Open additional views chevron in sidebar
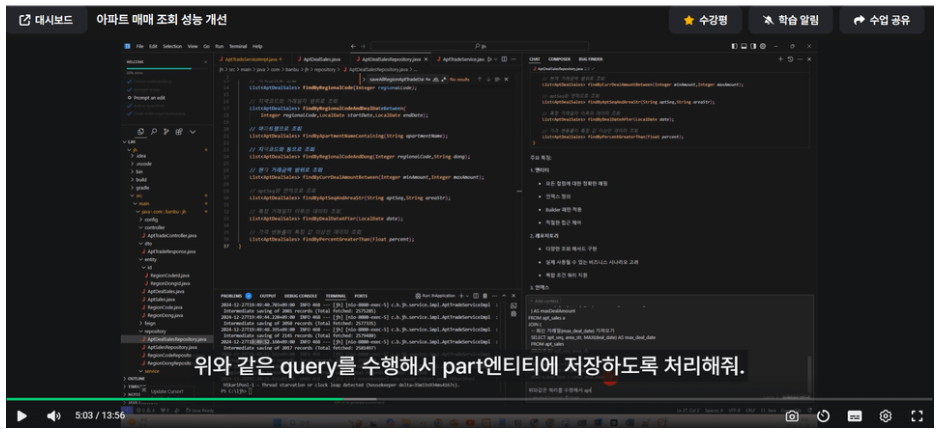Image resolution: width=940 pixels, height=434 pixels. (192, 132)
